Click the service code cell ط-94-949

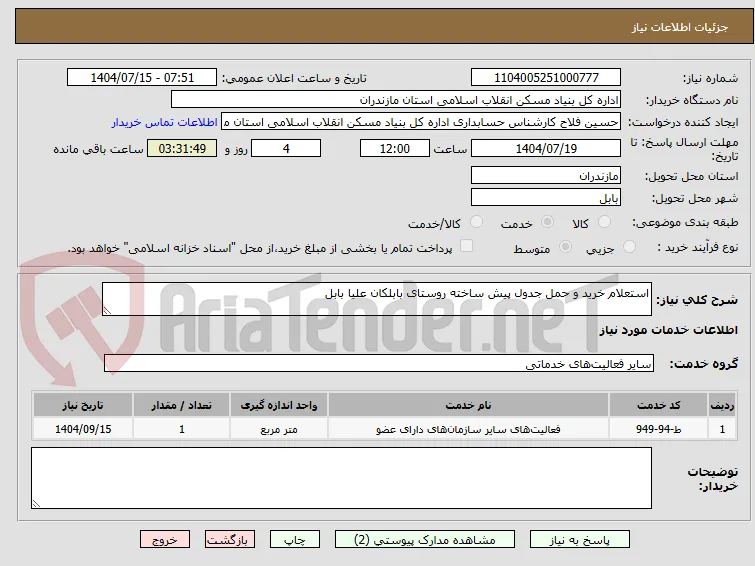pos(658,429)
